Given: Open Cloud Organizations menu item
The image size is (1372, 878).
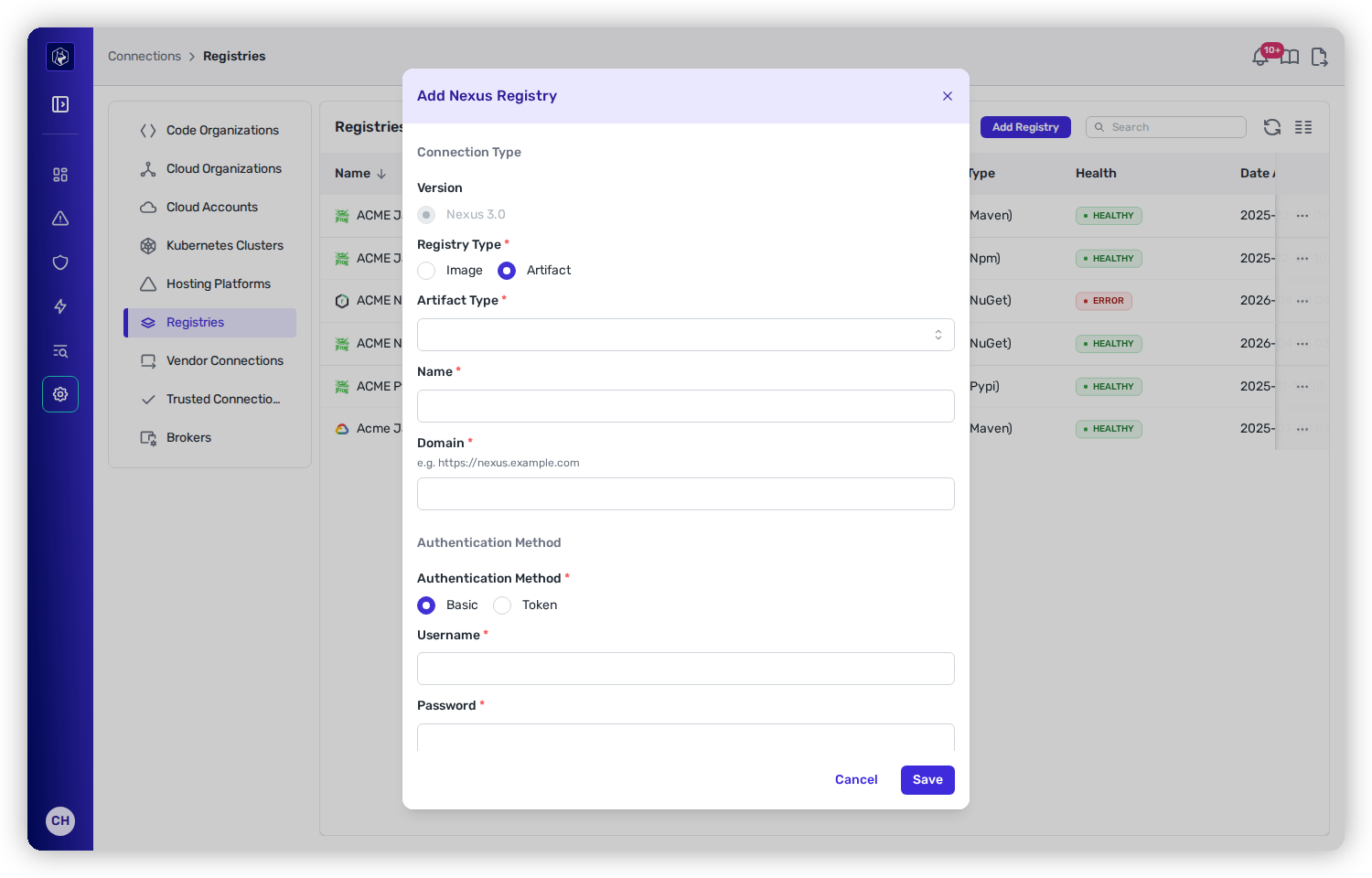Looking at the screenshot, I should click(209, 169).
